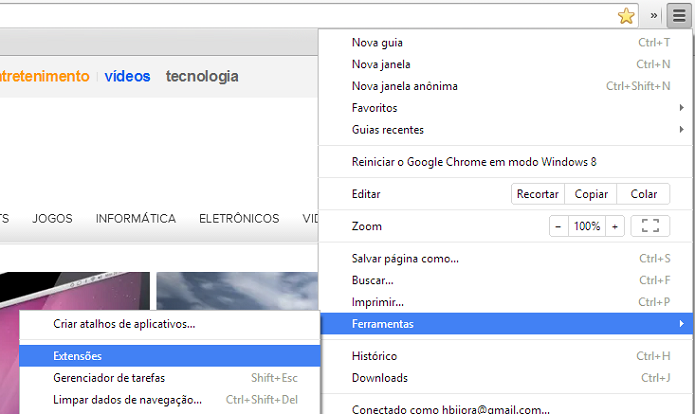Click the Colar edit button
This screenshot has height=414, width=695.
click(x=643, y=194)
